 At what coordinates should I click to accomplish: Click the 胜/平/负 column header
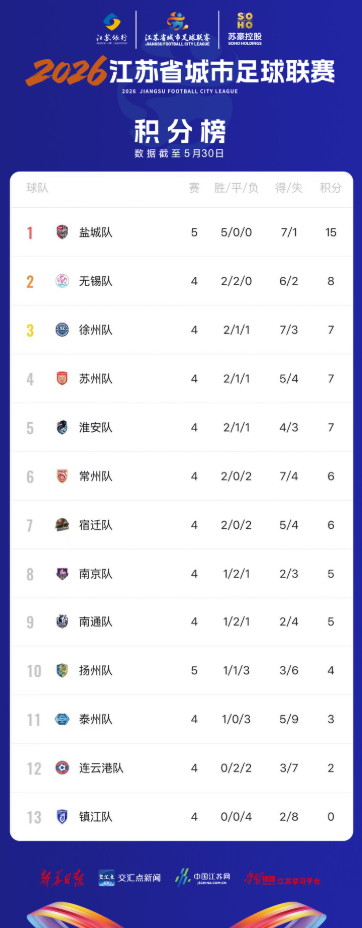[237, 188]
